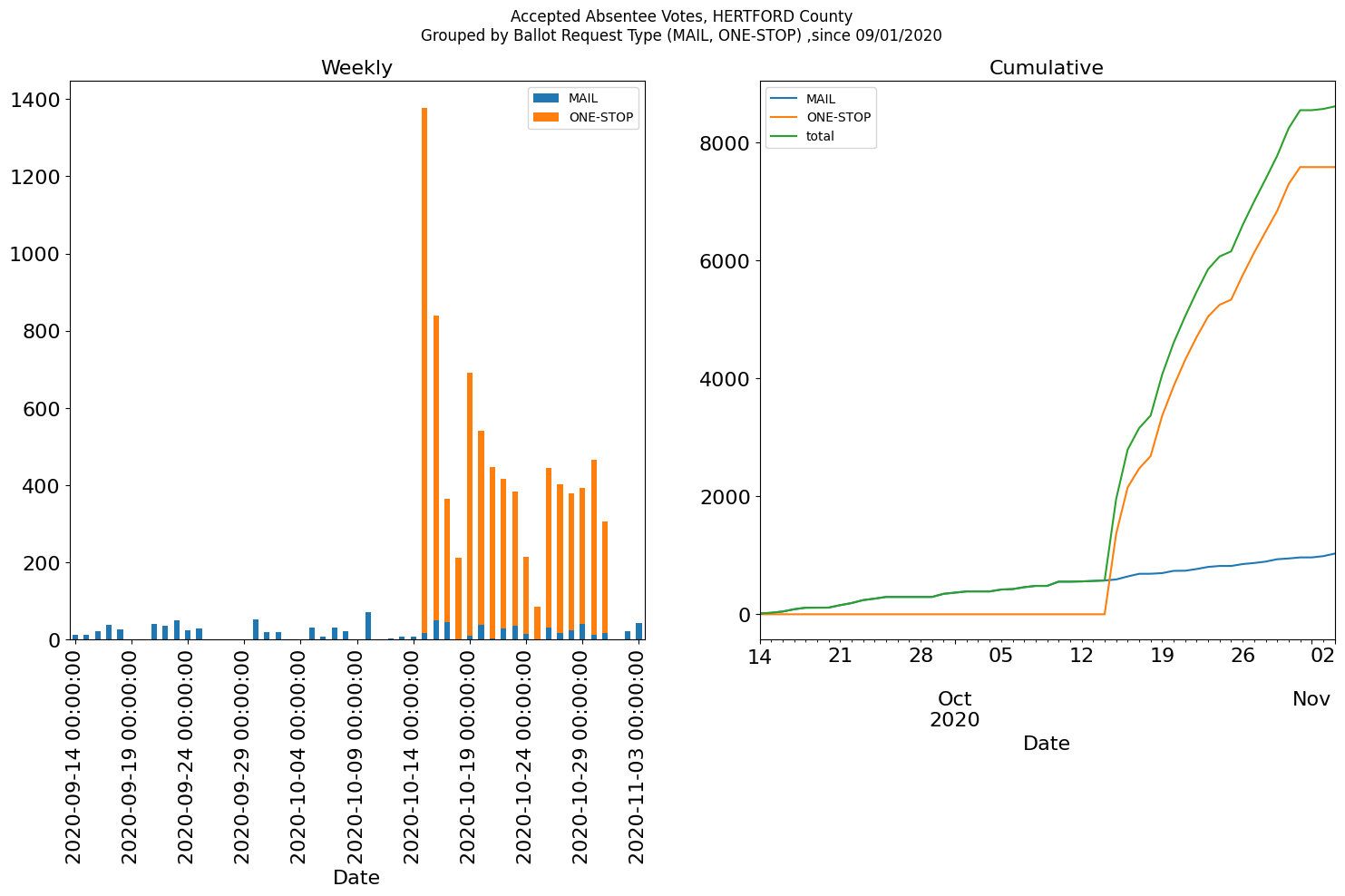The height and width of the screenshot is (896, 1345).
Task: Click the 200 y-axis tick in Weekly chart
Action: click(42, 563)
